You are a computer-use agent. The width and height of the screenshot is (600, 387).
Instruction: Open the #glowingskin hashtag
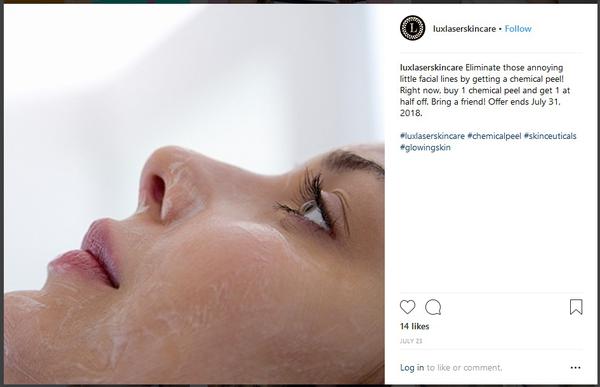pyautogui.click(x=425, y=147)
